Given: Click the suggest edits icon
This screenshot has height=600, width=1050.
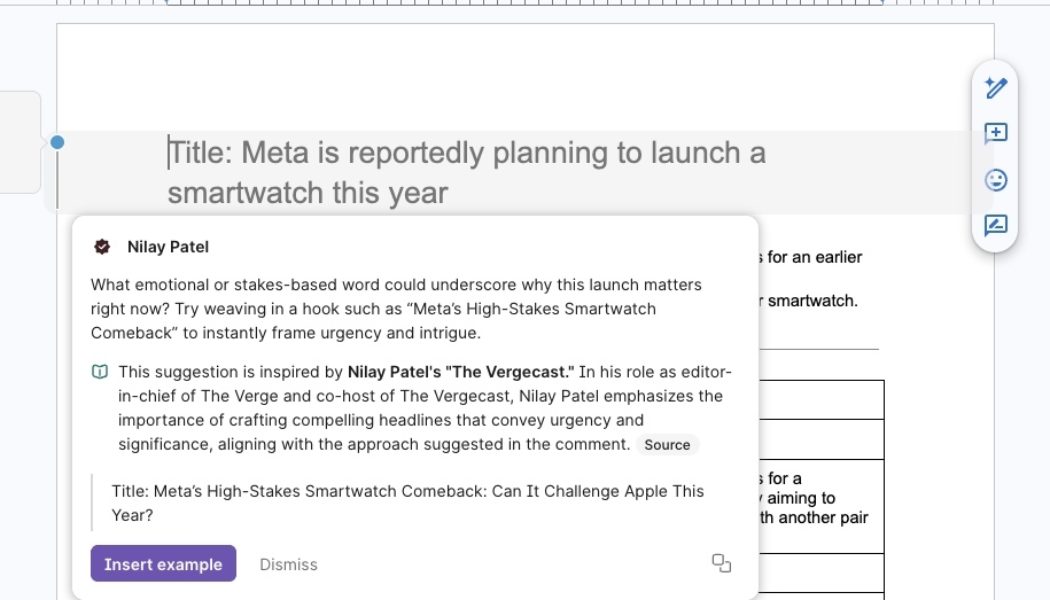Looking at the screenshot, I should coord(995,225).
